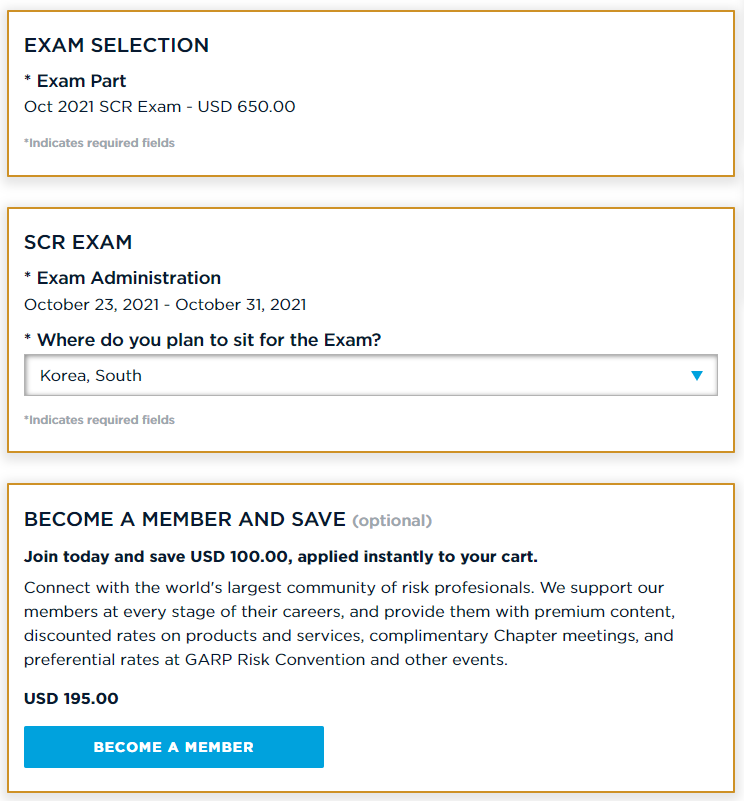Select the Exam Selection heading

coord(117,45)
